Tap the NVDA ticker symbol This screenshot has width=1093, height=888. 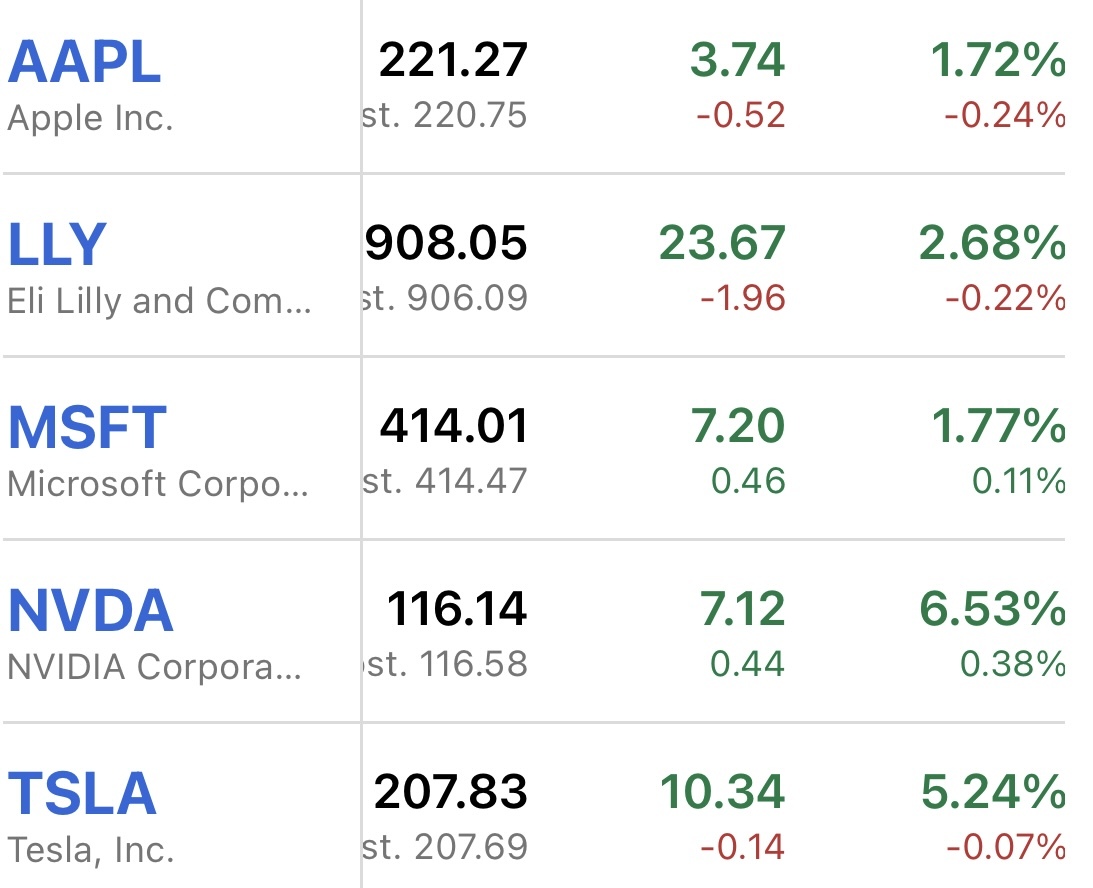click(x=91, y=610)
